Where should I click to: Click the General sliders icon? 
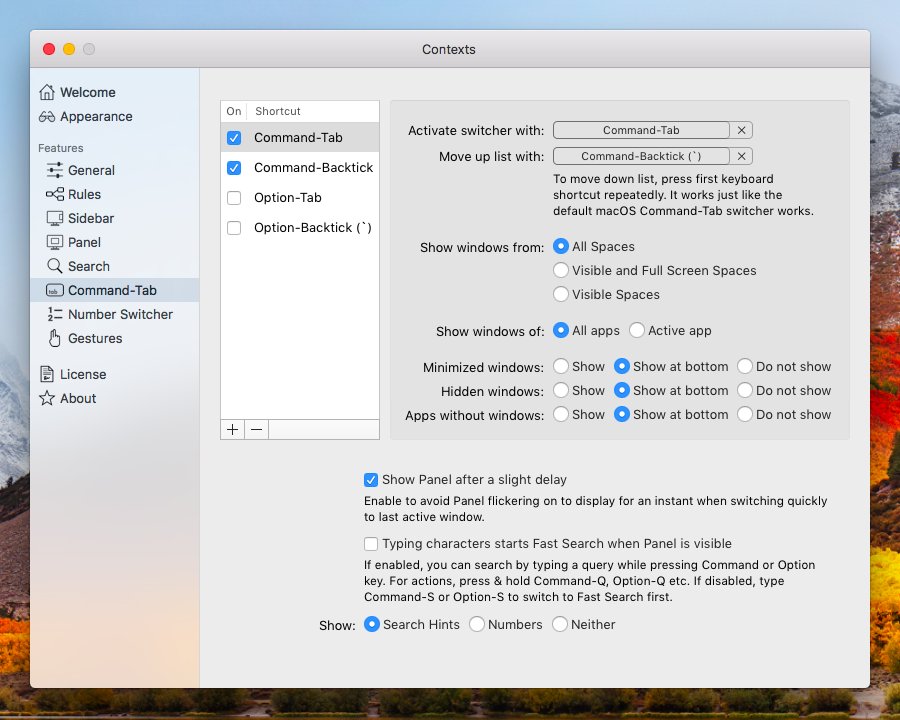(55, 170)
